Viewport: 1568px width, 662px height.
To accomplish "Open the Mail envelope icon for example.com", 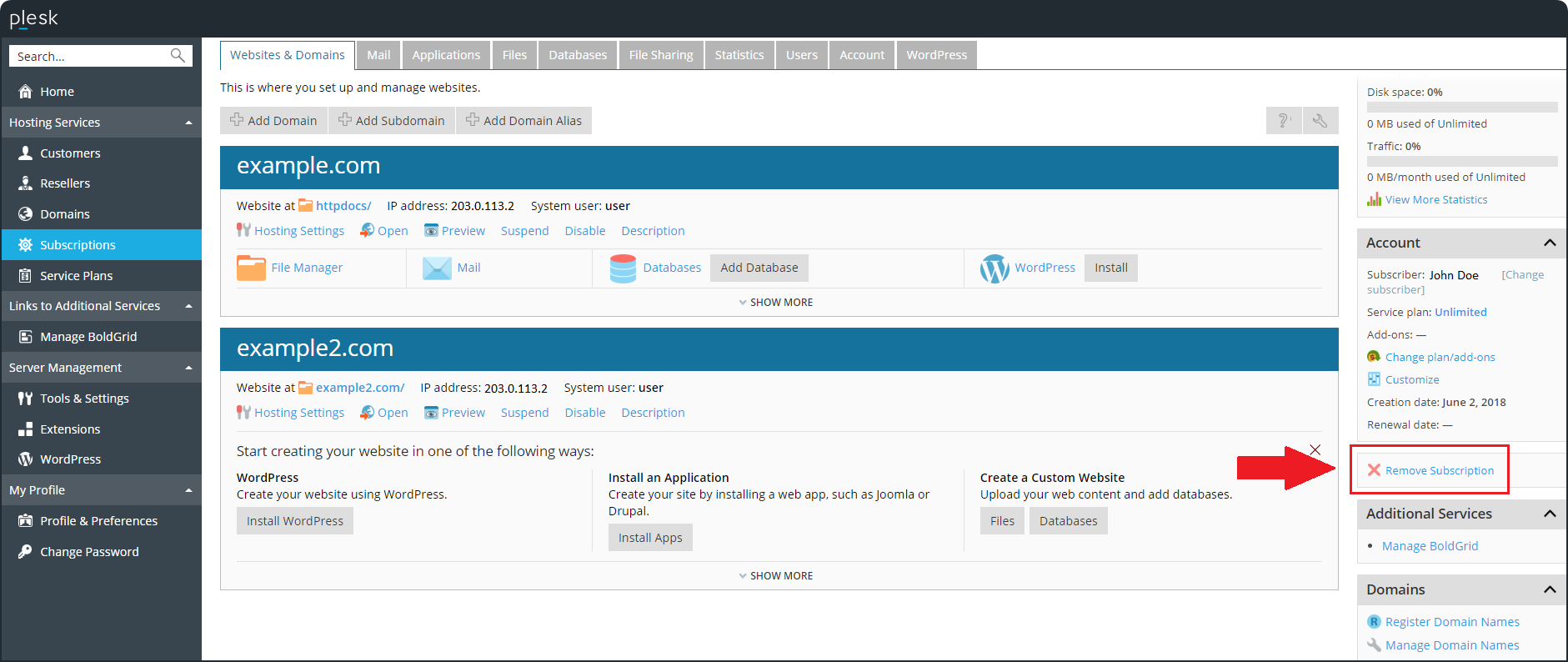I will [x=437, y=268].
